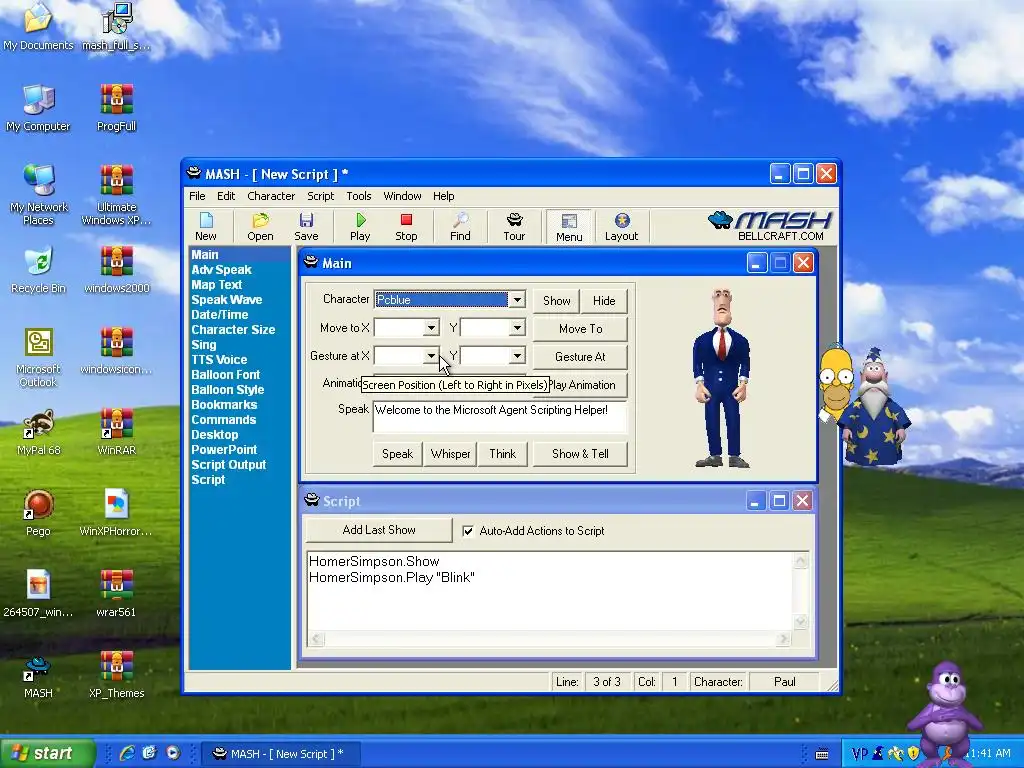Open the Move to X dropdown
Image resolution: width=1024 pixels, height=768 pixels.
431,328
